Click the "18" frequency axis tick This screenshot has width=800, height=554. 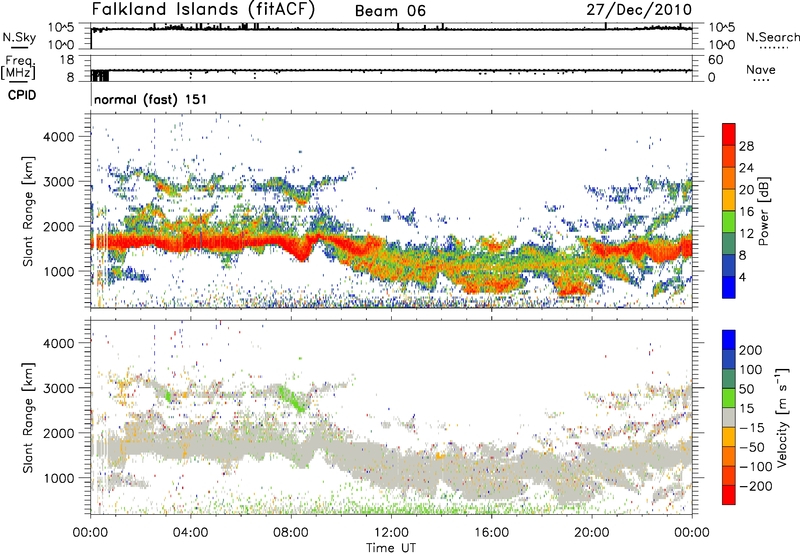(x=67, y=60)
